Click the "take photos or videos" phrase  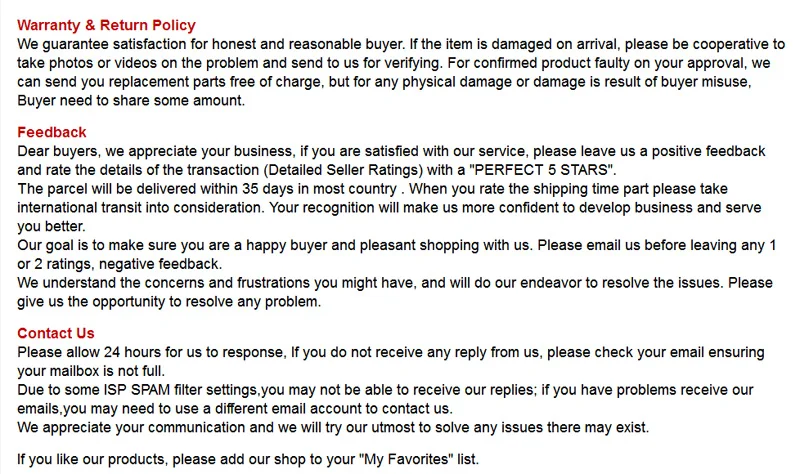tap(87, 63)
